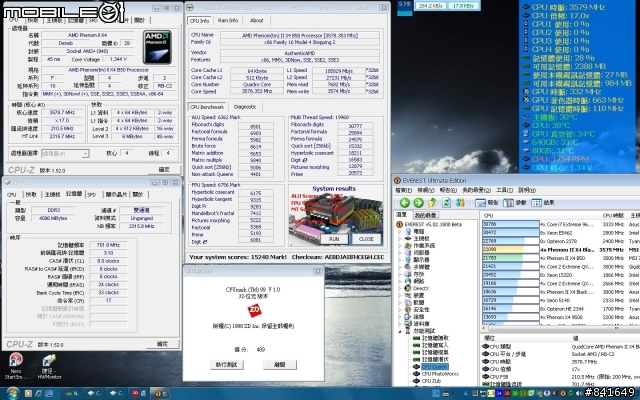Expand 顯示器 node in EVEREST tree
Viewport: 640px width, 400px height.
tap(400, 260)
